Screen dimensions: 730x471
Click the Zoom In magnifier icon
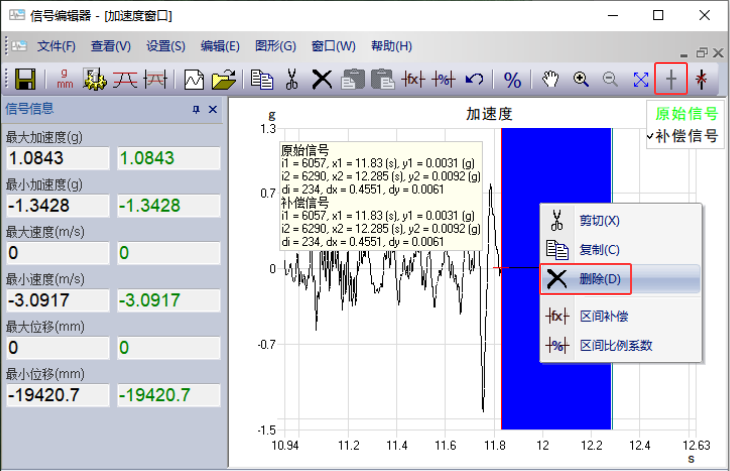(x=581, y=79)
